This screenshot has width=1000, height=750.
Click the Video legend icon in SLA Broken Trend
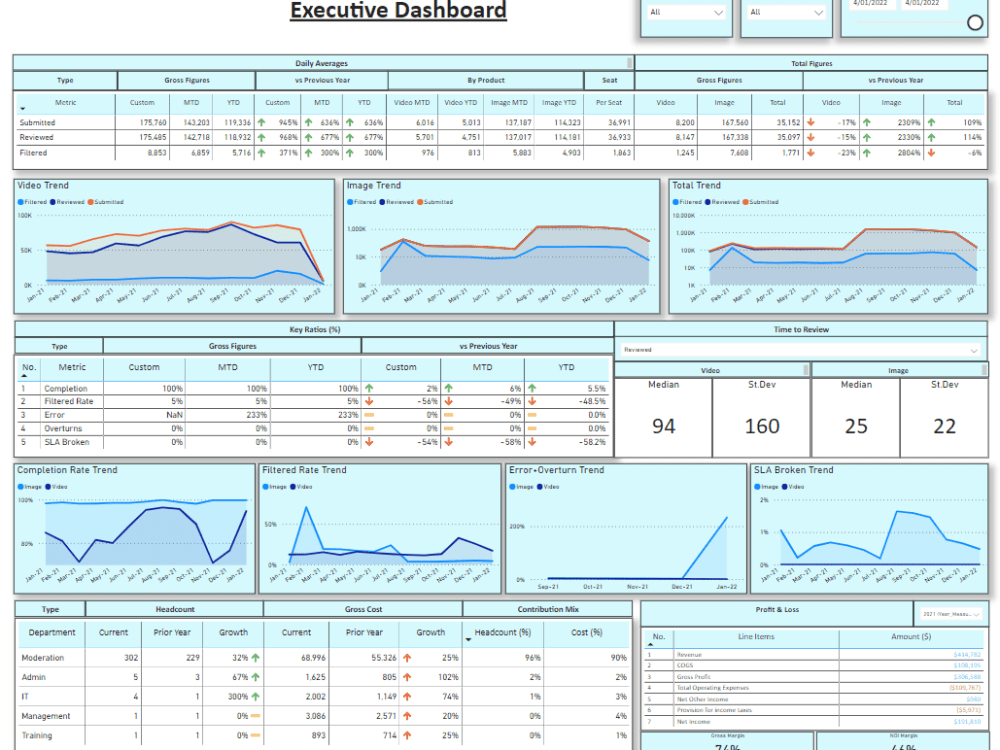click(x=785, y=487)
